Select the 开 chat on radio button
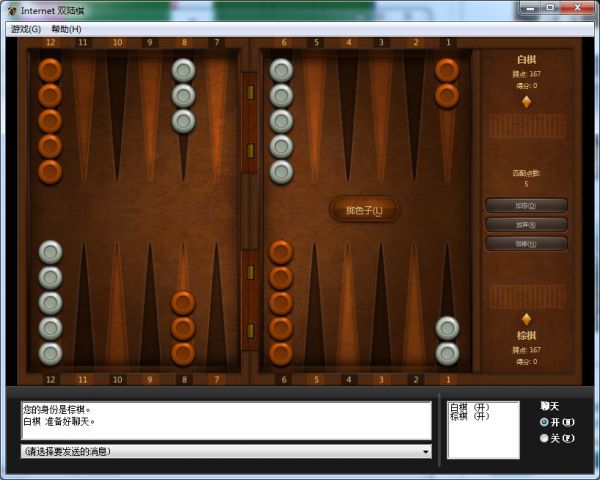The height and width of the screenshot is (480, 600). tap(544, 422)
